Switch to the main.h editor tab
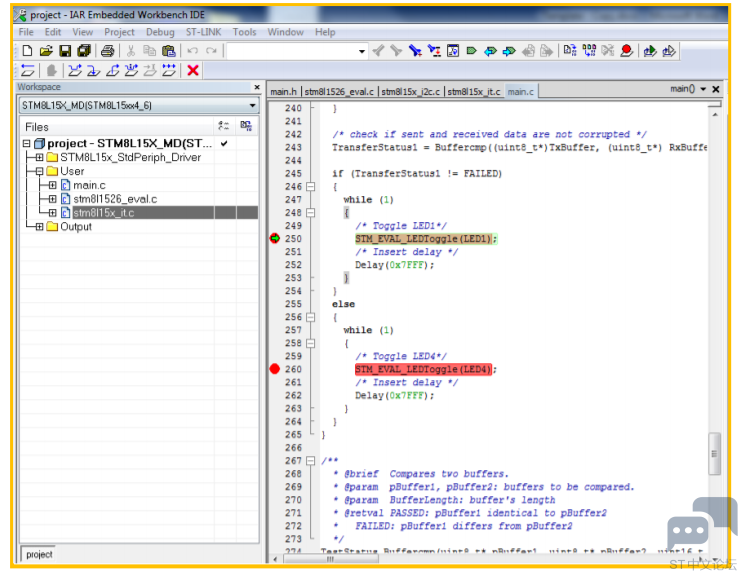 click(x=283, y=92)
